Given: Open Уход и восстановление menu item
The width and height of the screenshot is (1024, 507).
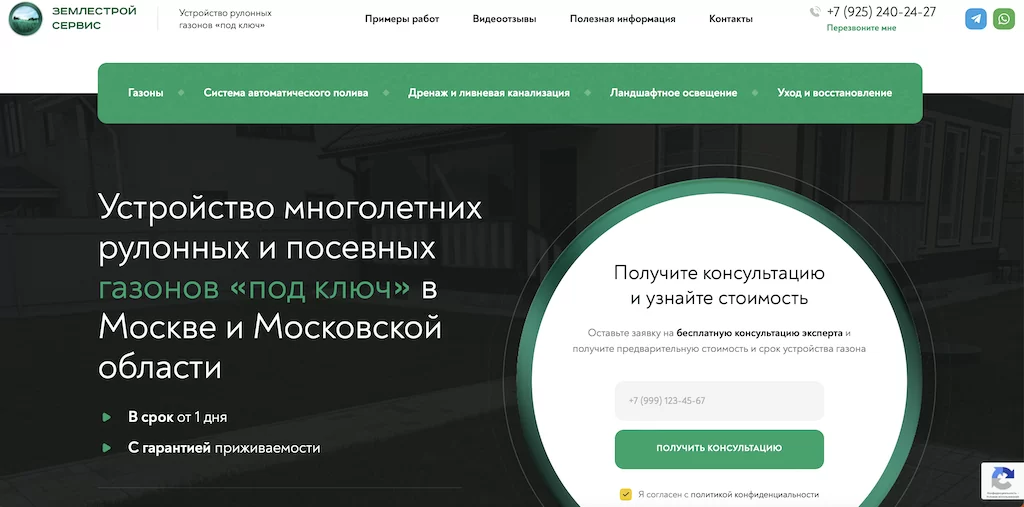Looking at the screenshot, I should pyautogui.click(x=834, y=93).
